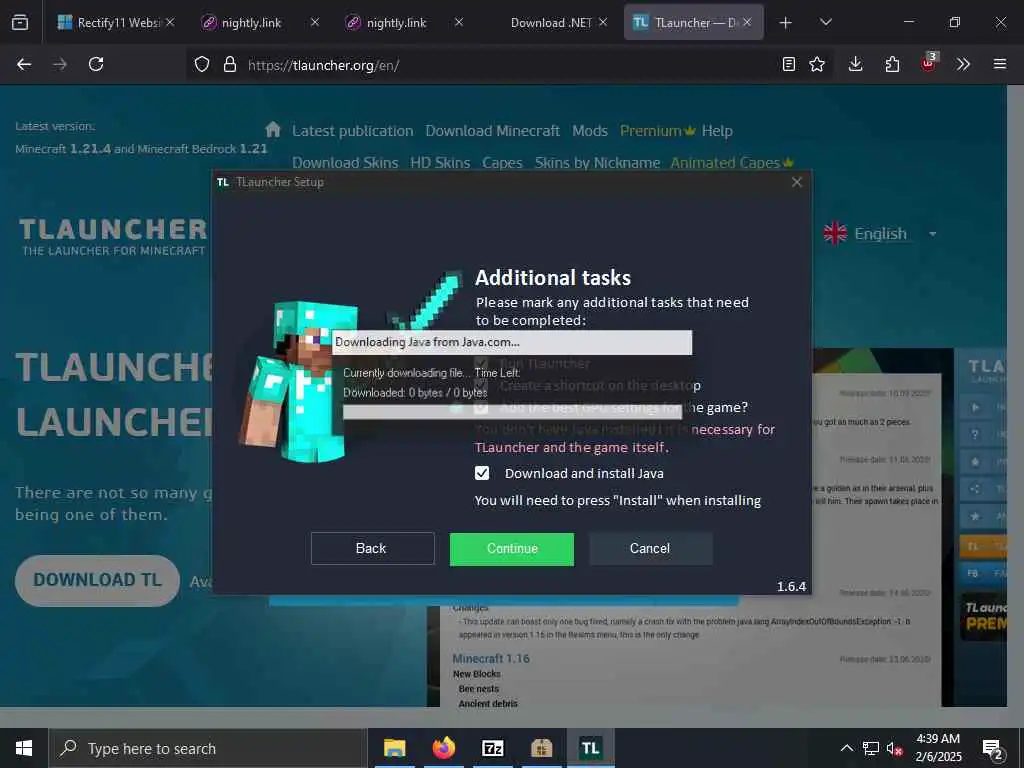Open a new browser tab
The image size is (1024, 768).
[x=786, y=23]
